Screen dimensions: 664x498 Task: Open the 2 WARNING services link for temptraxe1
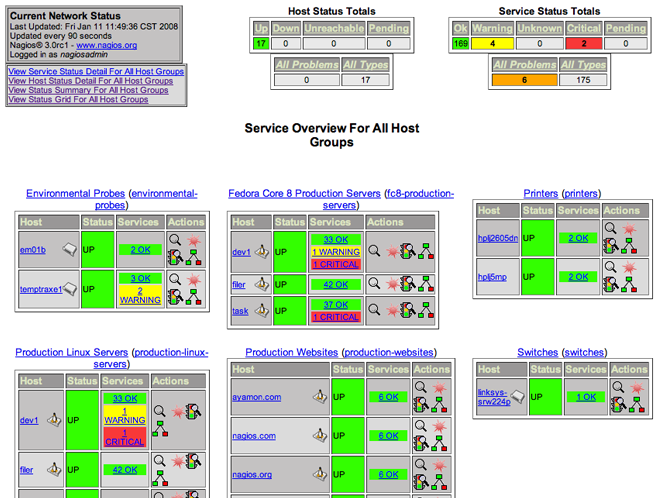[139, 294]
